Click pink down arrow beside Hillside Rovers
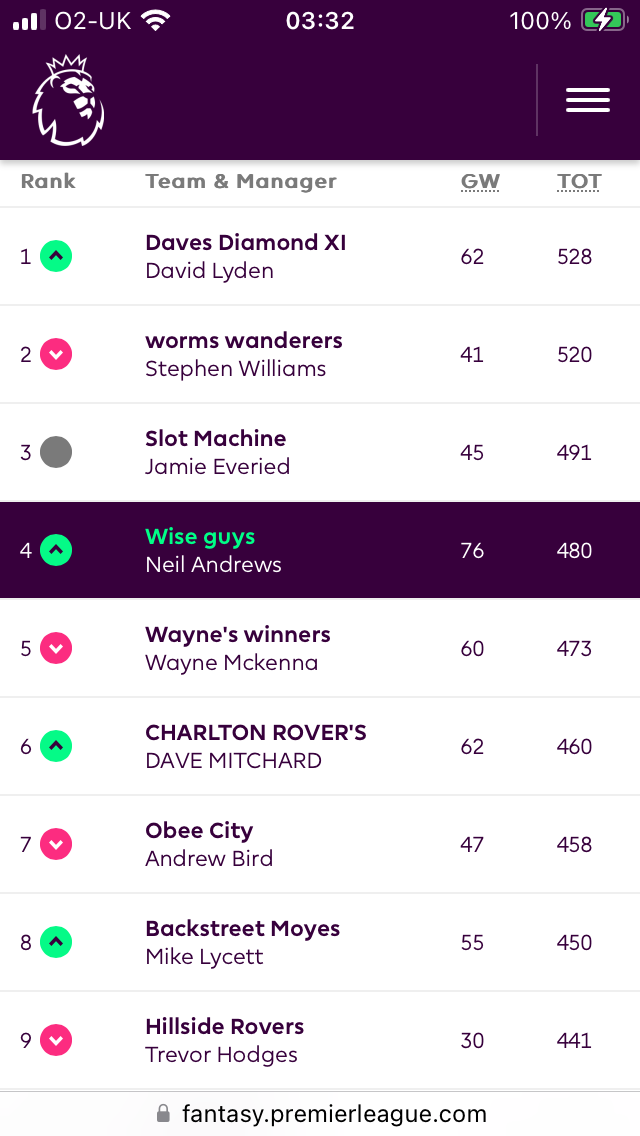This screenshot has height=1136, width=640. click(56, 1041)
